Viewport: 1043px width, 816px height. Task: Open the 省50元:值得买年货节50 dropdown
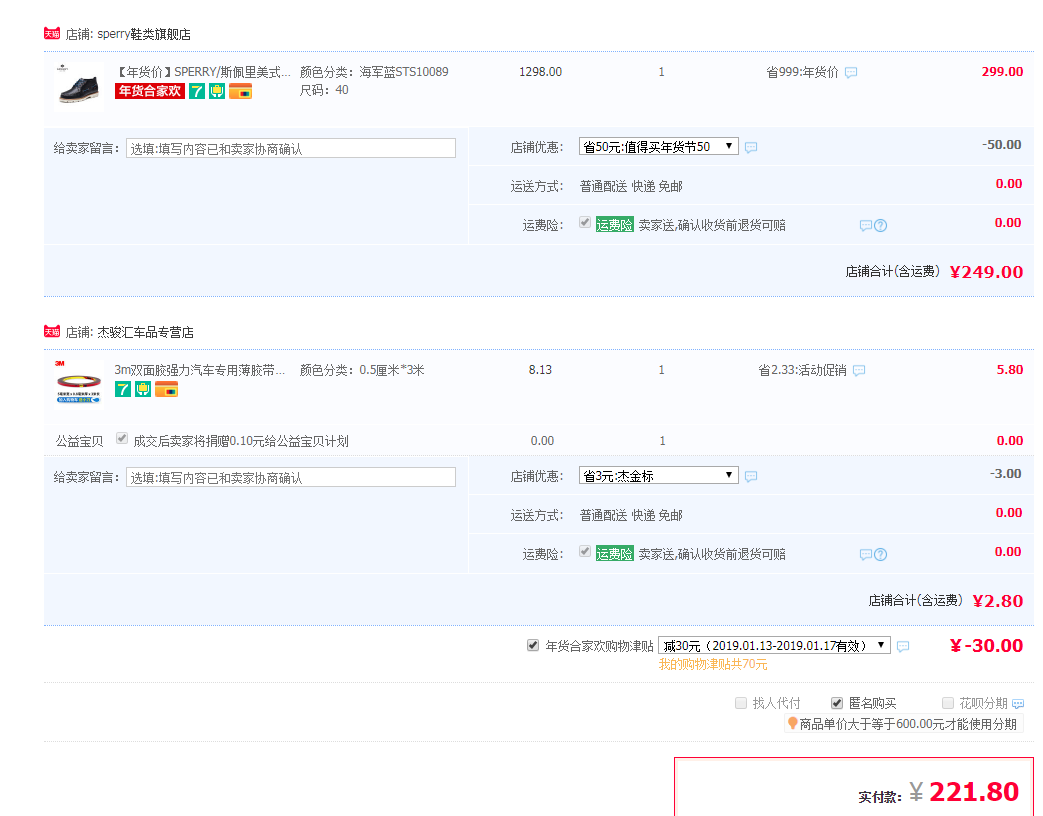(659, 146)
